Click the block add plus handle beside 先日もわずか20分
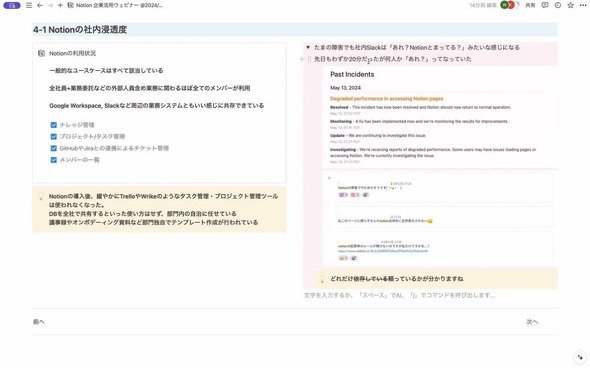The width and height of the screenshot is (590, 368). [x=301, y=59]
